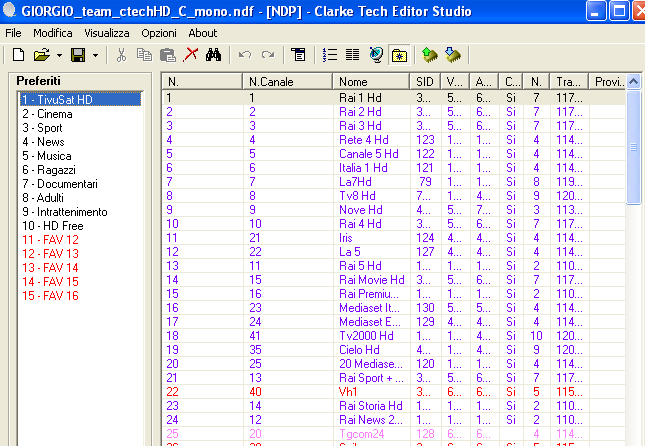Screen dimensions: 645x446
Task: Paste with the clipboard icon
Action: pos(168,55)
